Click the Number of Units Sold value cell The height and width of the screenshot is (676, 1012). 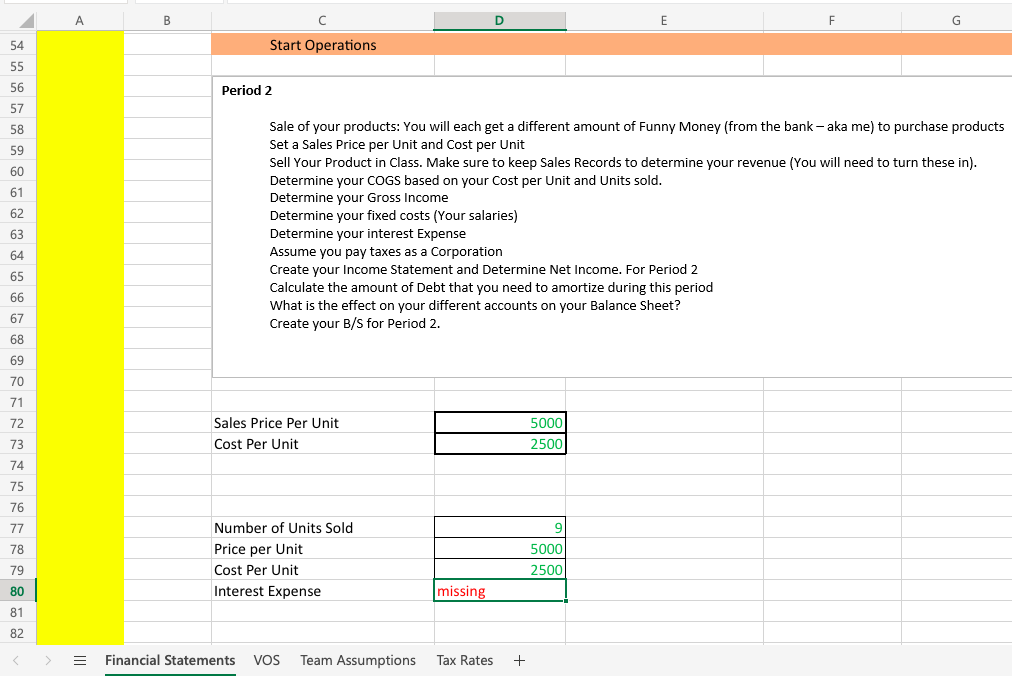pyautogui.click(x=499, y=528)
